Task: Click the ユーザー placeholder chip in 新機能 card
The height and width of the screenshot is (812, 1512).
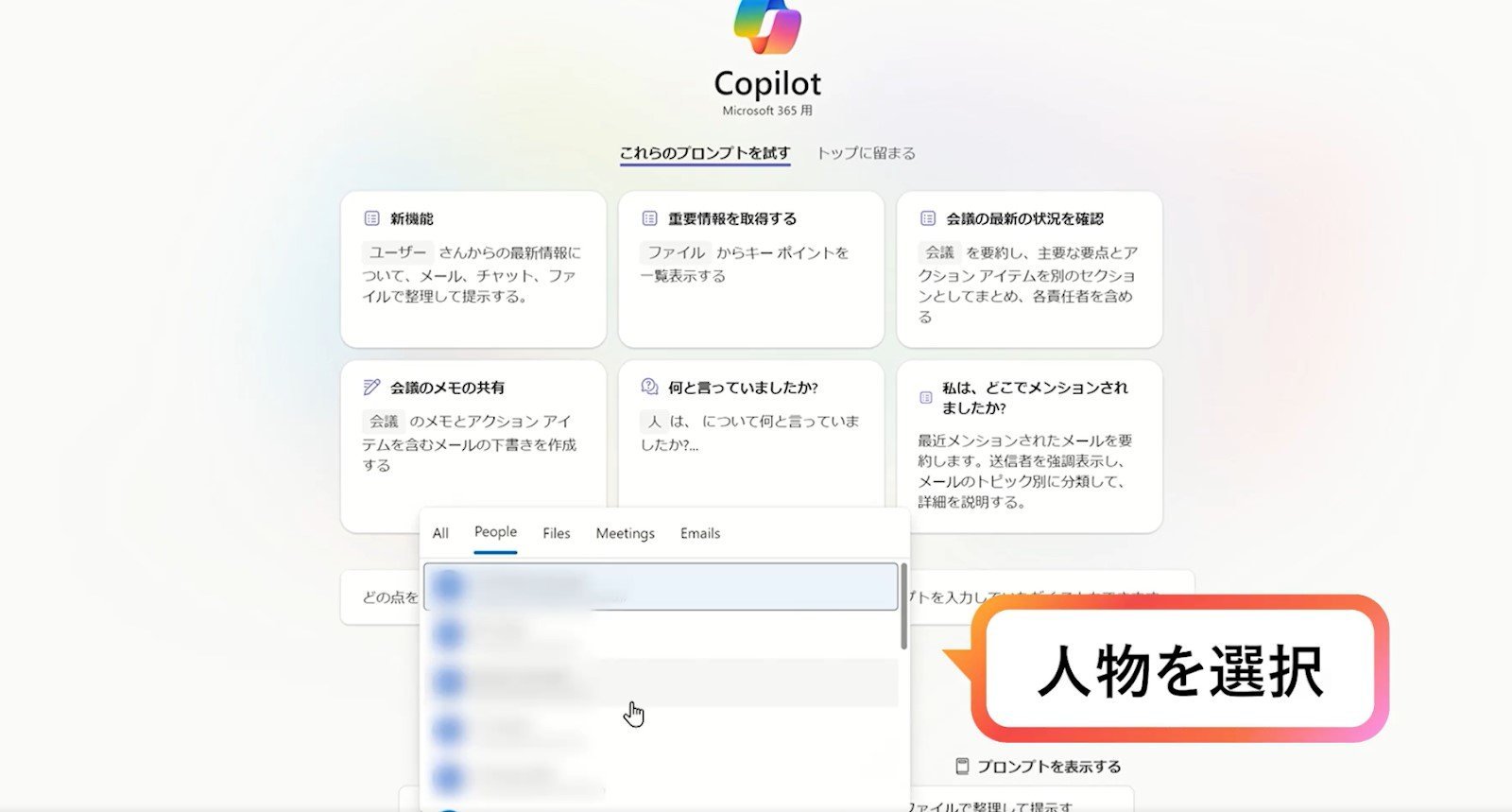Action: (x=398, y=252)
